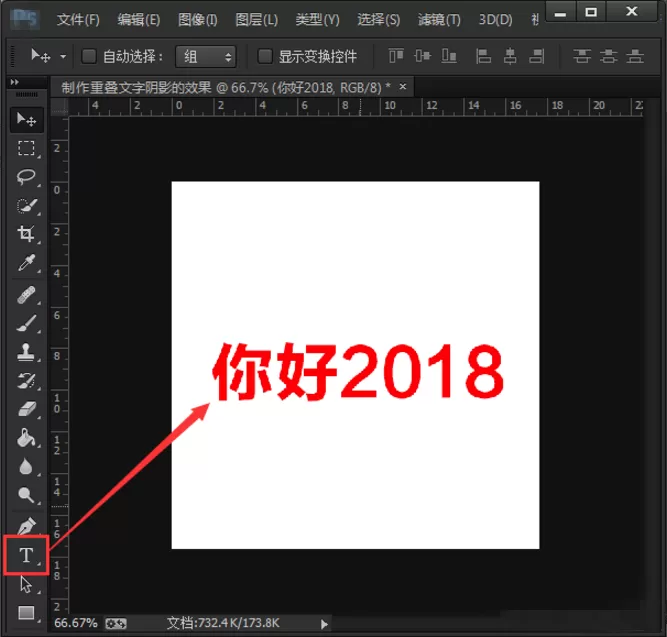The image size is (667, 637).
Task: Open the 编辑(E) menu
Action: 139,20
